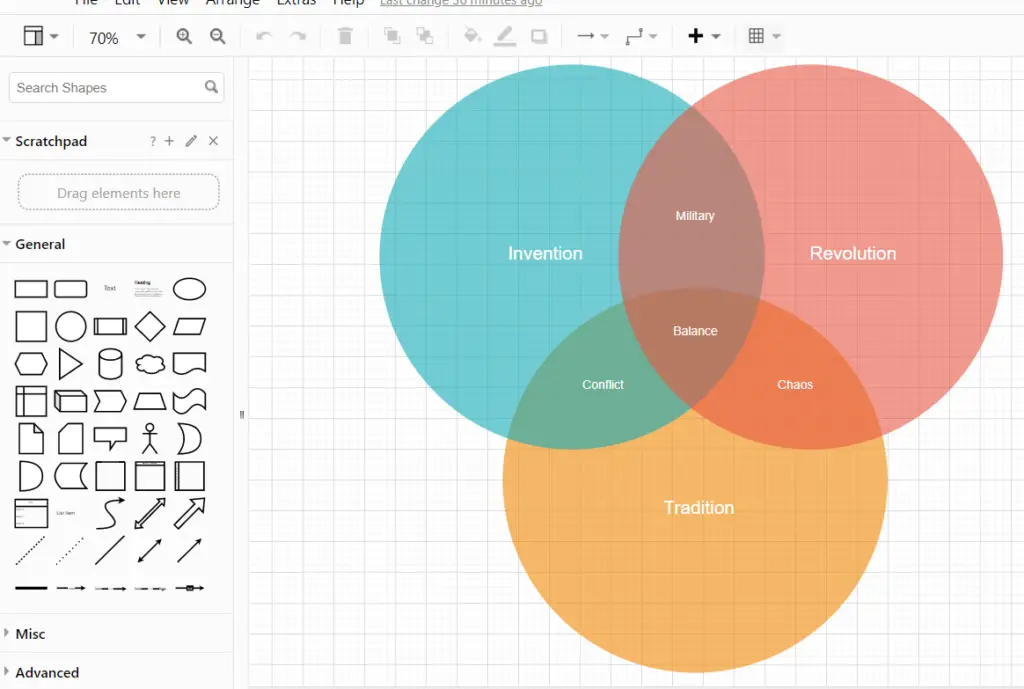Click the Balance label in diagram
Viewport: 1024px width, 689px height.
[695, 331]
